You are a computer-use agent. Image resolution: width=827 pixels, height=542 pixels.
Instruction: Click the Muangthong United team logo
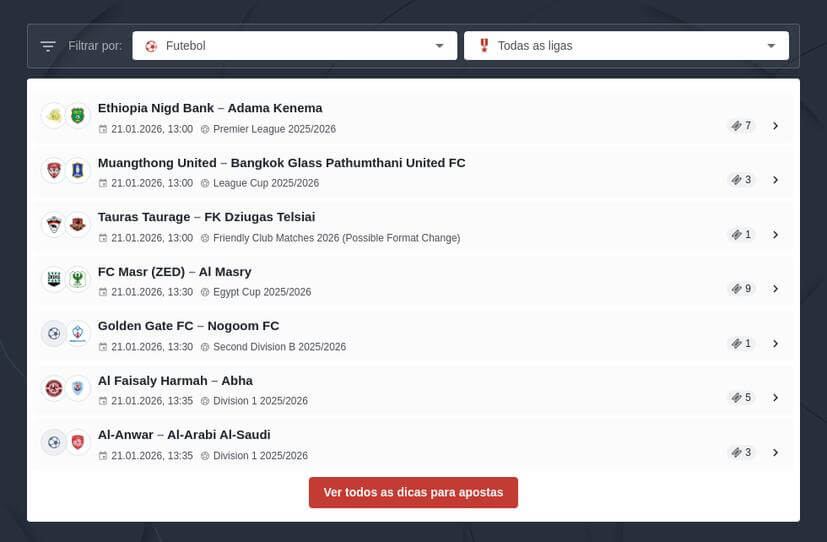tap(54, 170)
